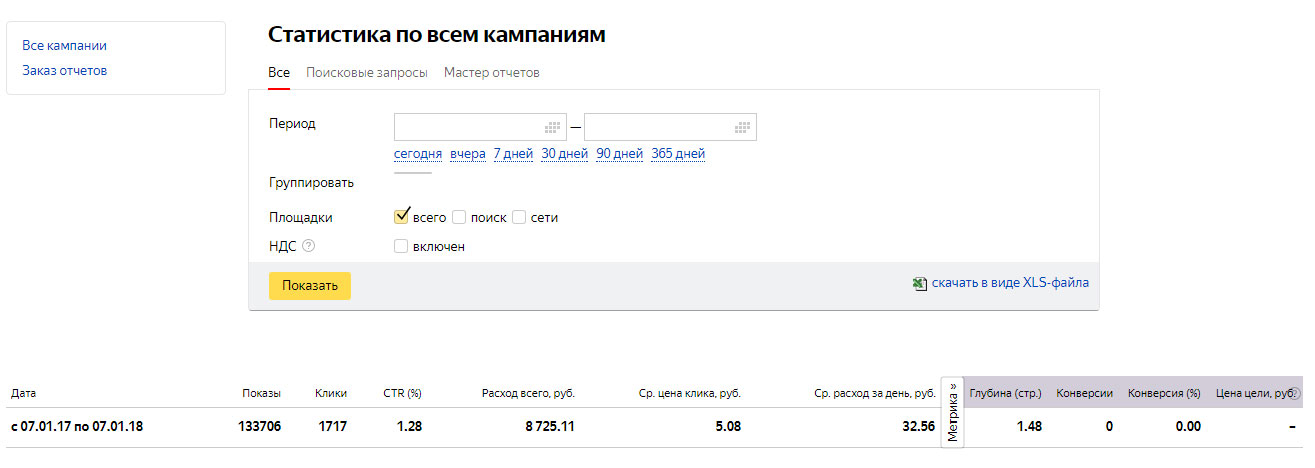Click average daily spend value 32.56
Viewport: 1315px width, 468px height.
pyautogui.click(x=917, y=426)
